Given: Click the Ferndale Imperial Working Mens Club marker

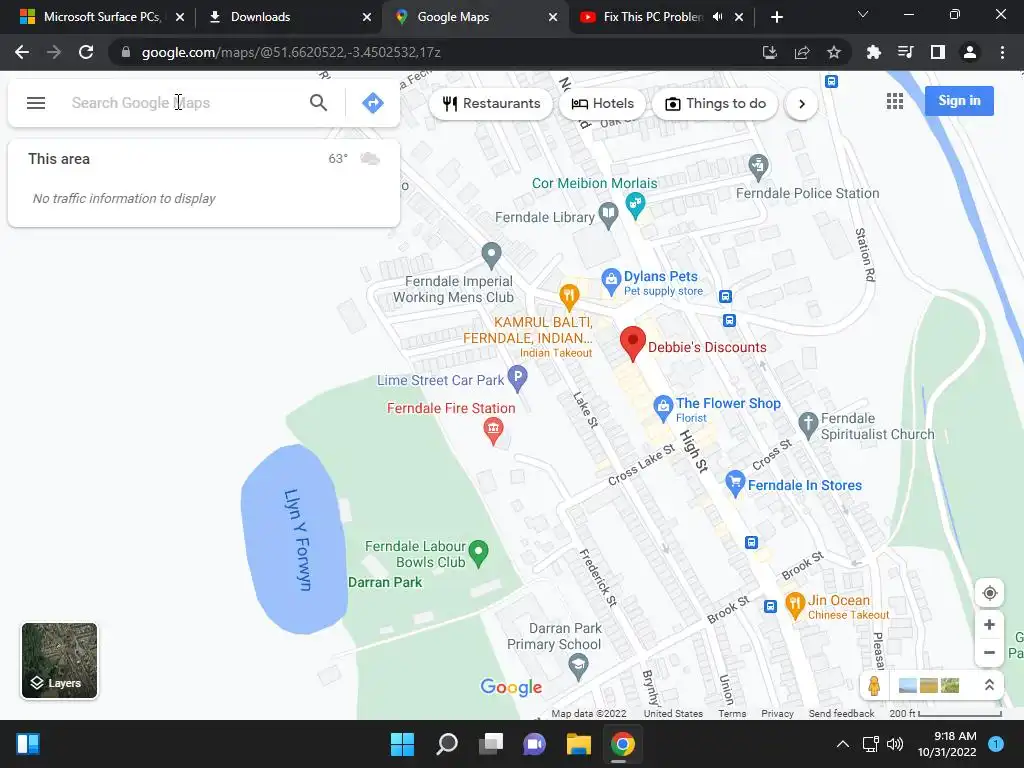Looking at the screenshot, I should (491, 256).
